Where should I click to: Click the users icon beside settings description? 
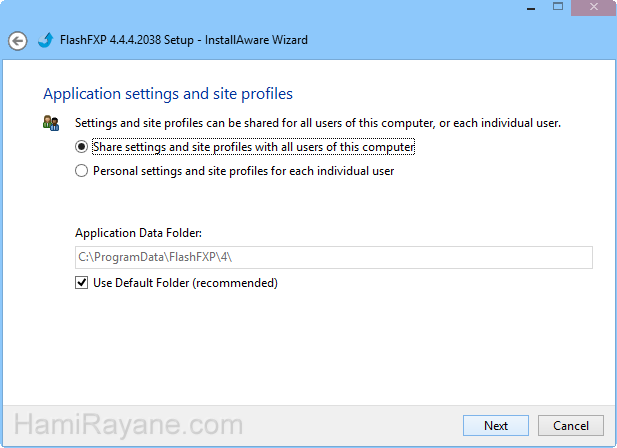tap(51, 123)
